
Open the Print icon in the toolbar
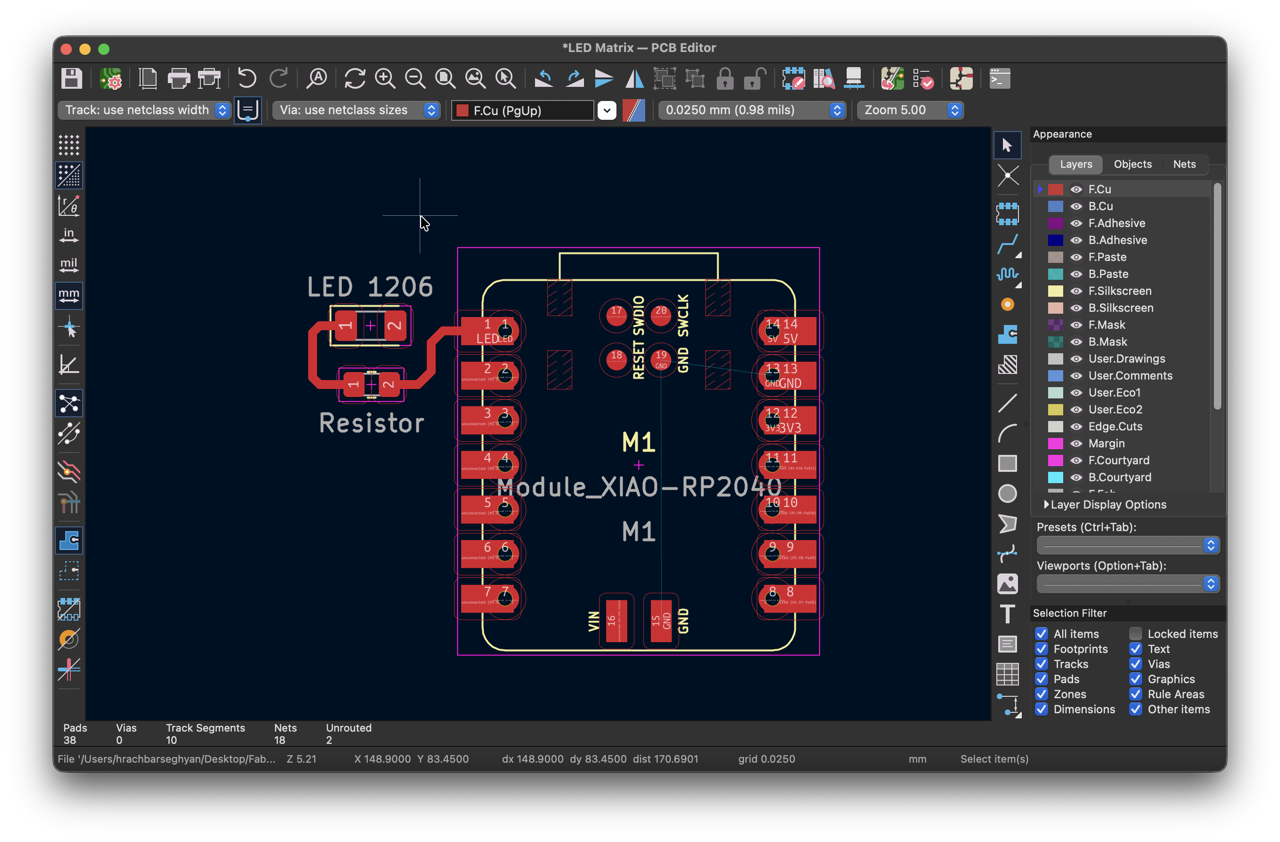tap(179, 78)
